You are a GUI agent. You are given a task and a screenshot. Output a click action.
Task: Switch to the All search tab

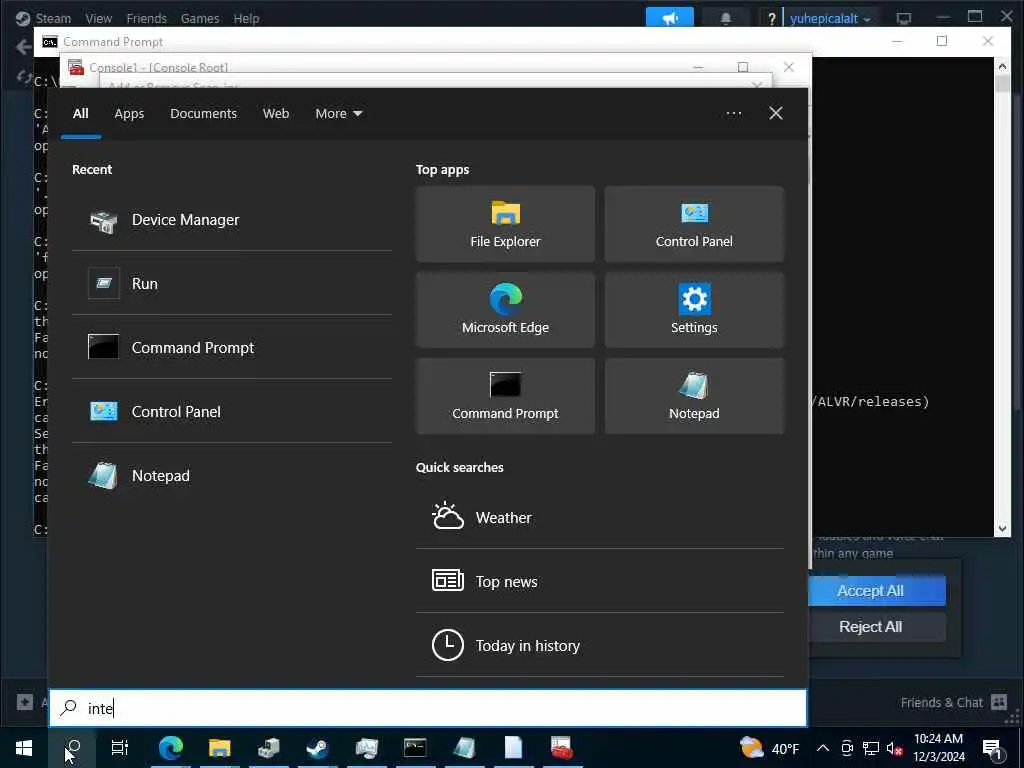point(80,114)
